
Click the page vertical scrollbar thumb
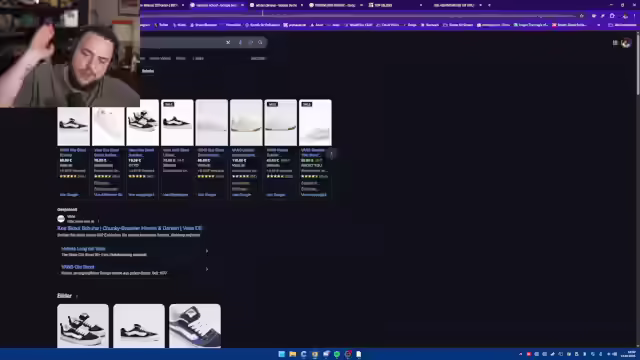click(638, 63)
